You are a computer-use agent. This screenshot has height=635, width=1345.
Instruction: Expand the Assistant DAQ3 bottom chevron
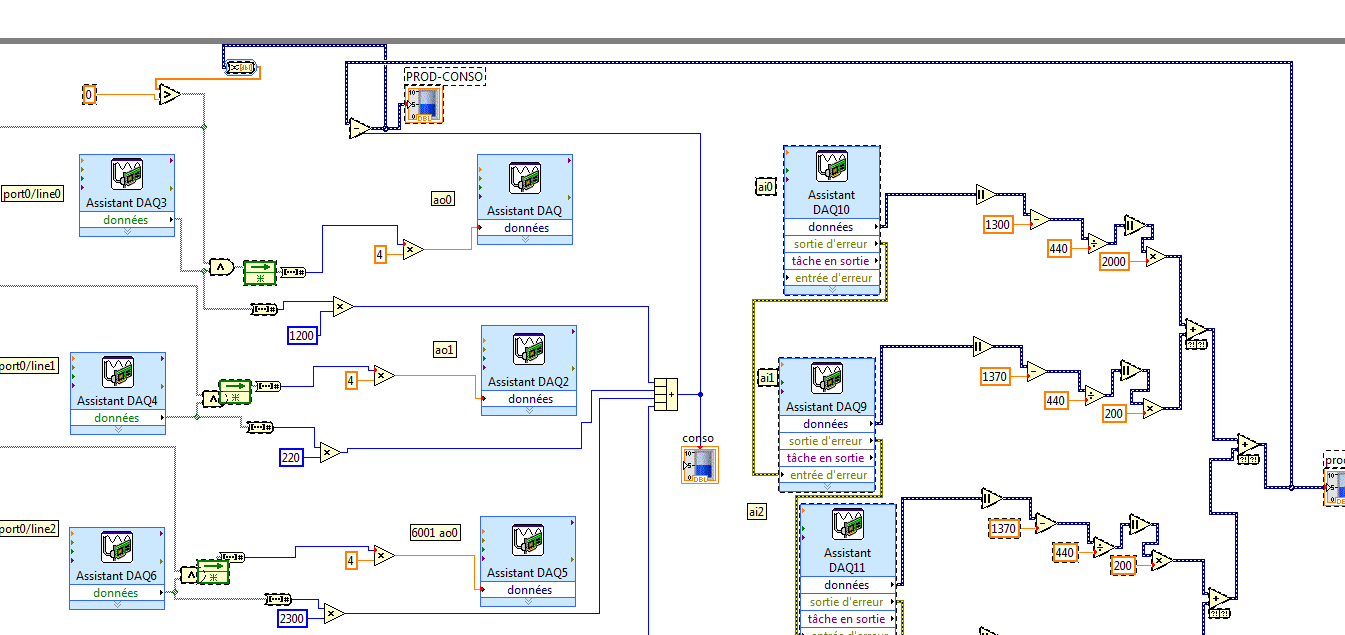click(x=127, y=231)
